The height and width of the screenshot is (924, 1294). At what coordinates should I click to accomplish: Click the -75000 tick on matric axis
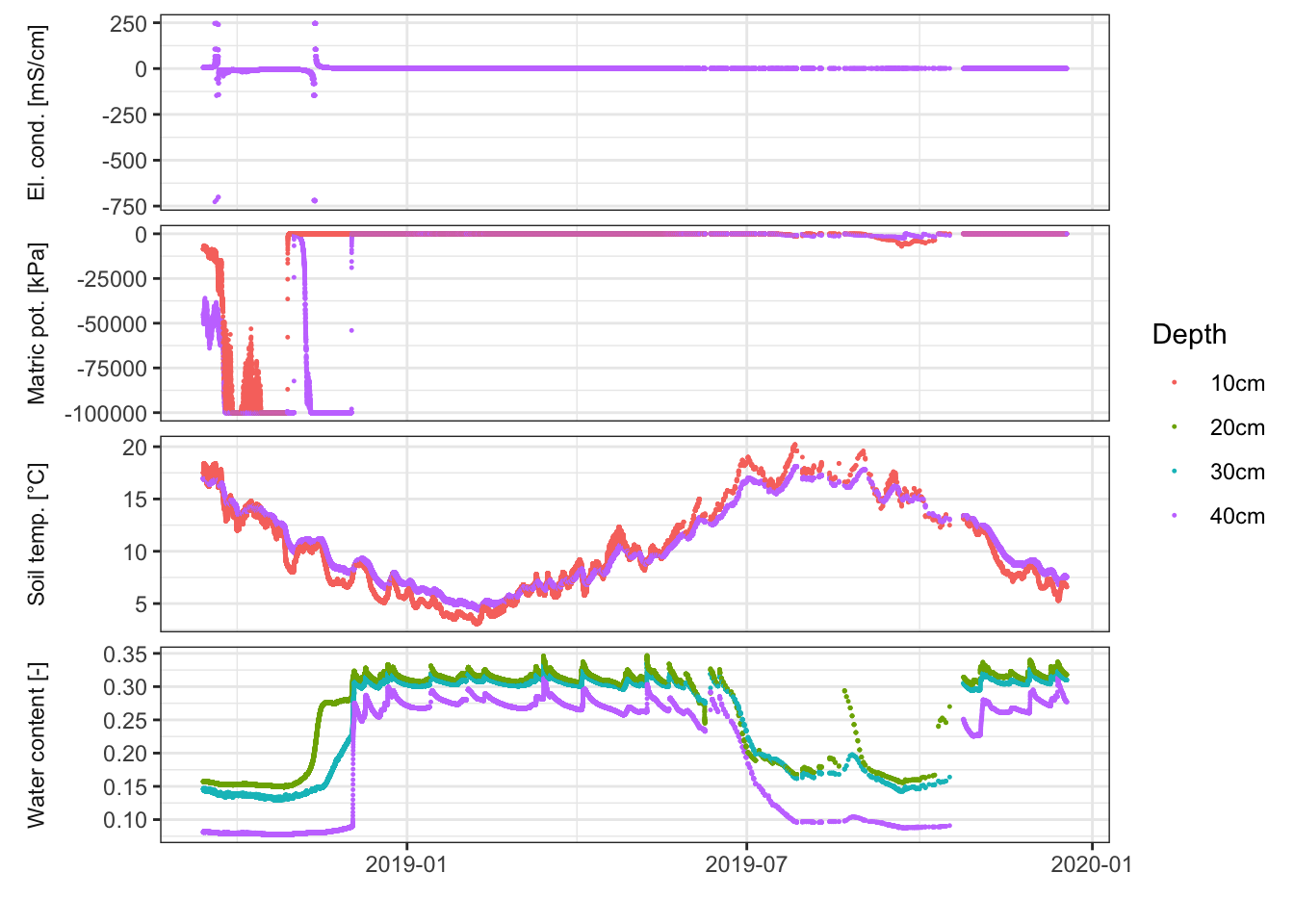pyautogui.click(x=113, y=369)
